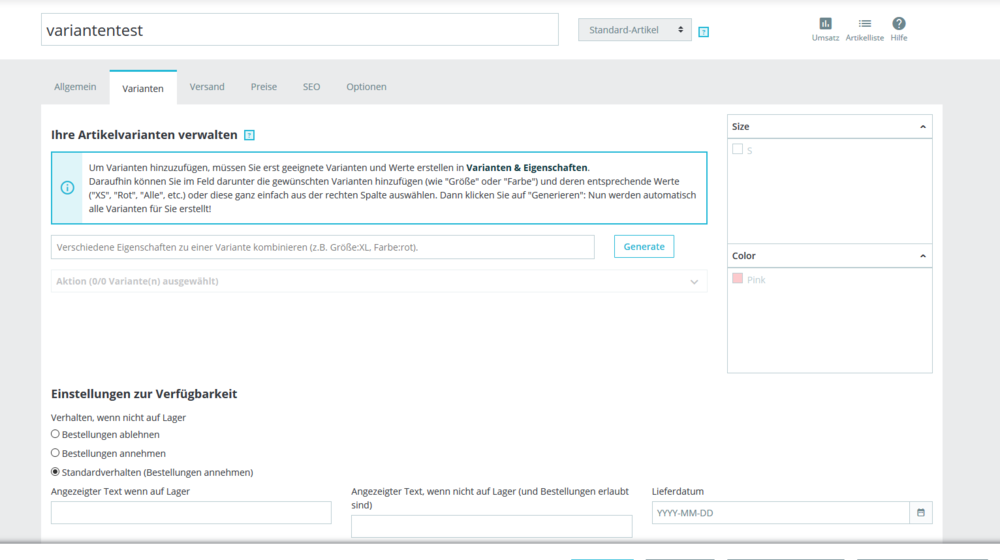Switch to the Allgemein tab
1000x560 pixels.
point(75,87)
